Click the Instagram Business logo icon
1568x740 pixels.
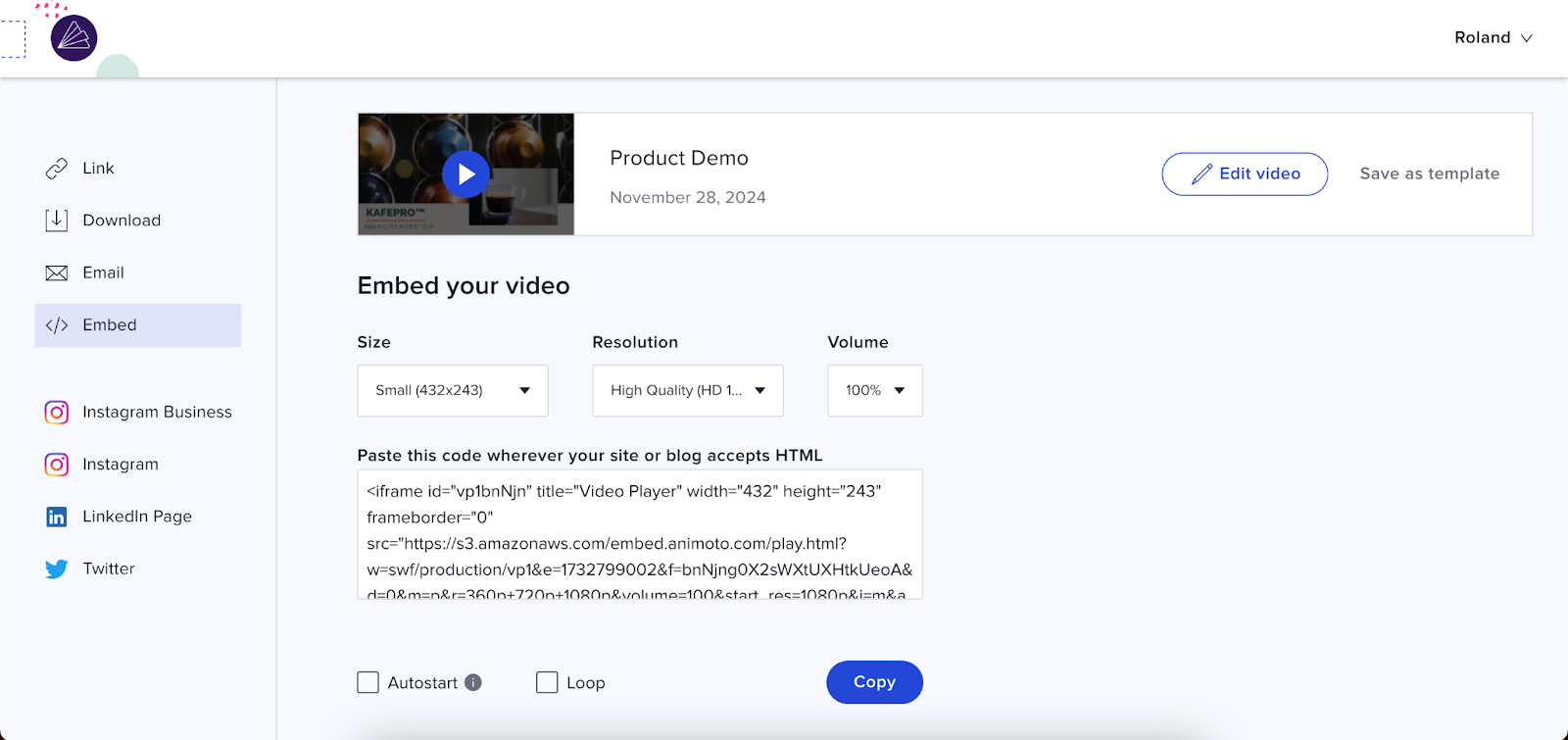pyautogui.click(x=57, y=413)
